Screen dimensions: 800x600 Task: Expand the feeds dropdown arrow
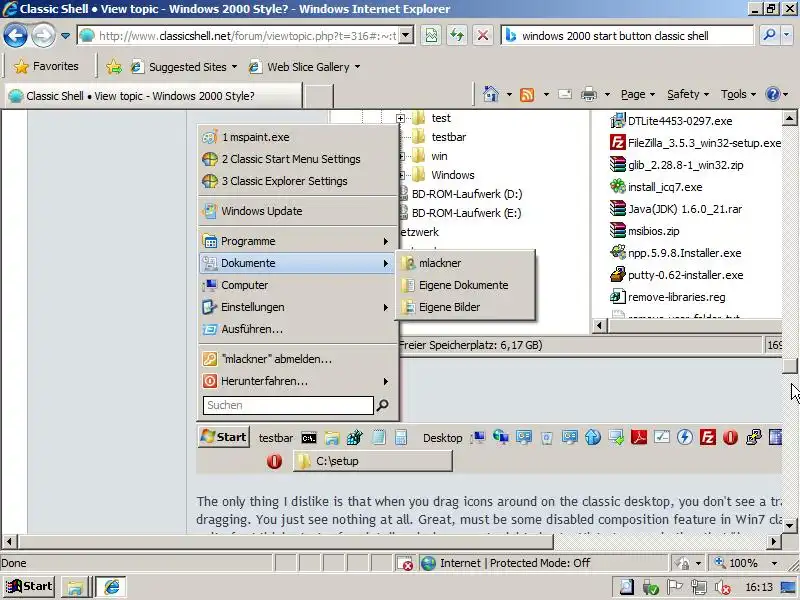point(546,94)
